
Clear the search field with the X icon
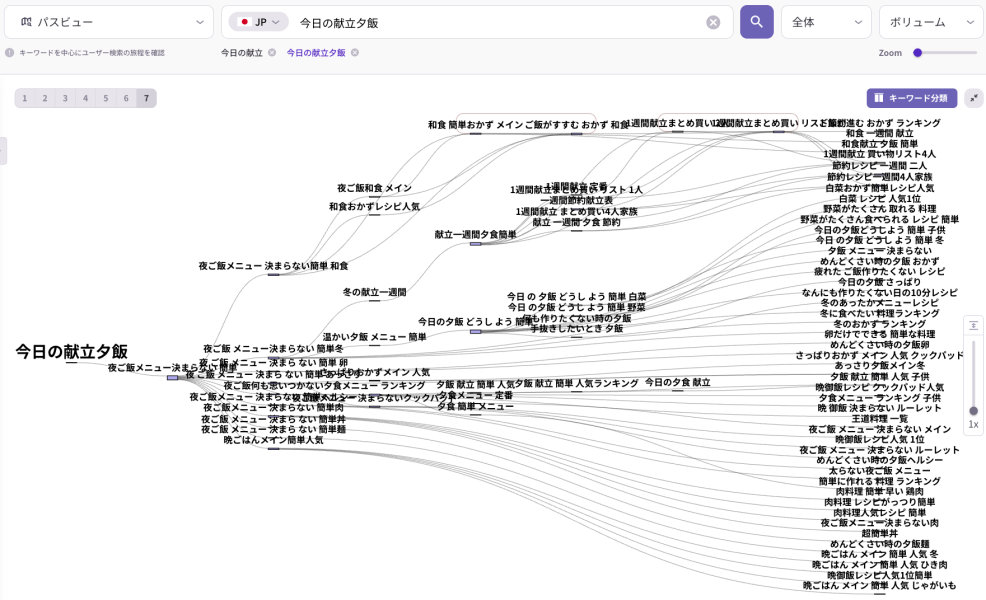coord(713,22)
